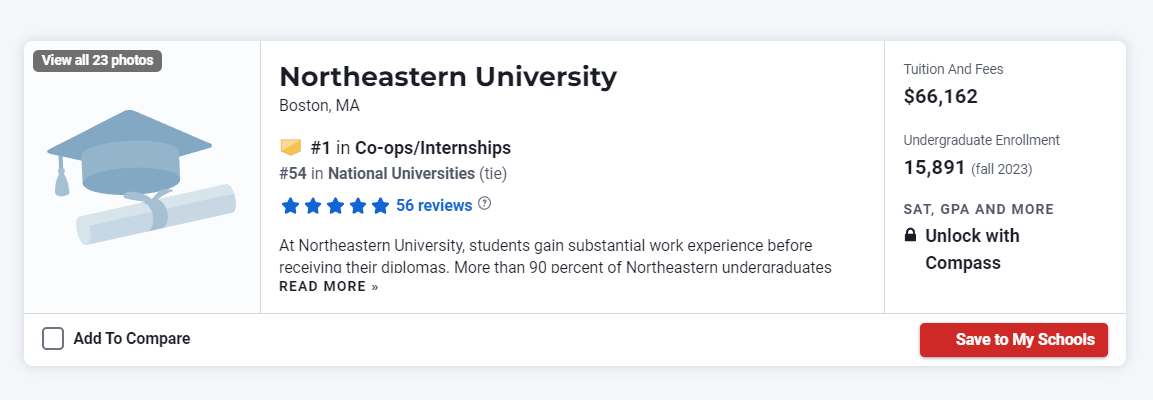
Task: Expand the description with READ MORE
Action: [x=329, y=286]
